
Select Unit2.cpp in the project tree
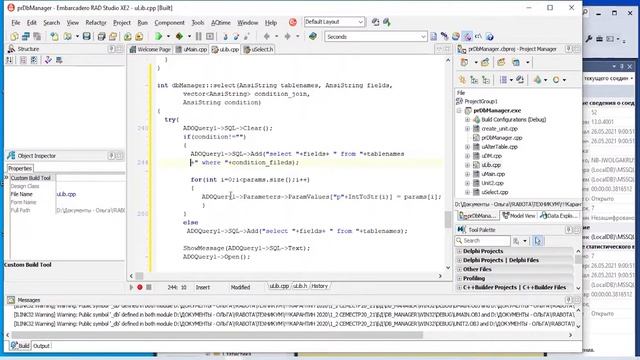(492, 183)
